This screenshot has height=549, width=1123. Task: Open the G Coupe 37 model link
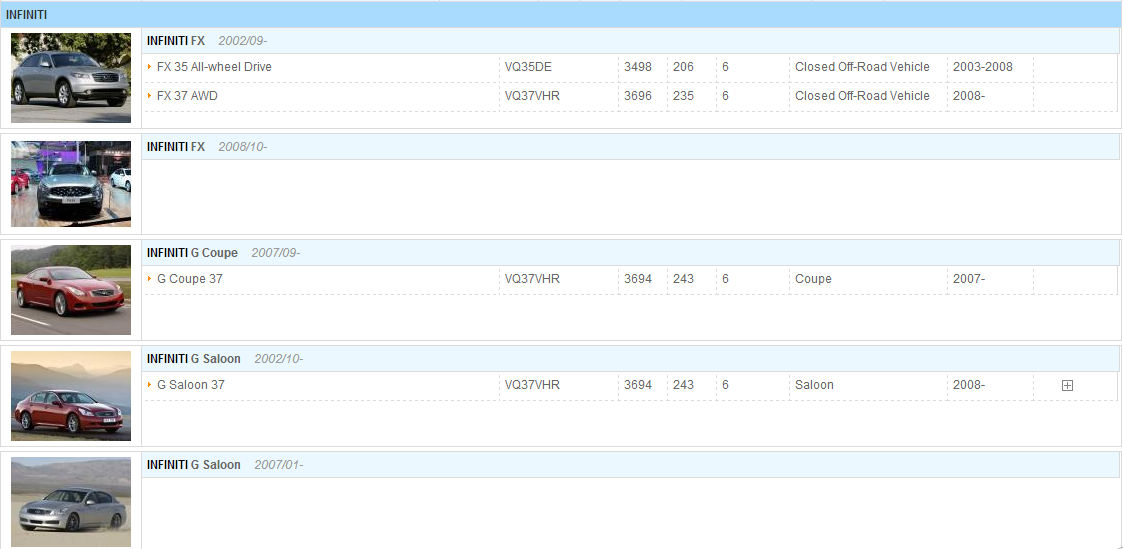[190, 278]
